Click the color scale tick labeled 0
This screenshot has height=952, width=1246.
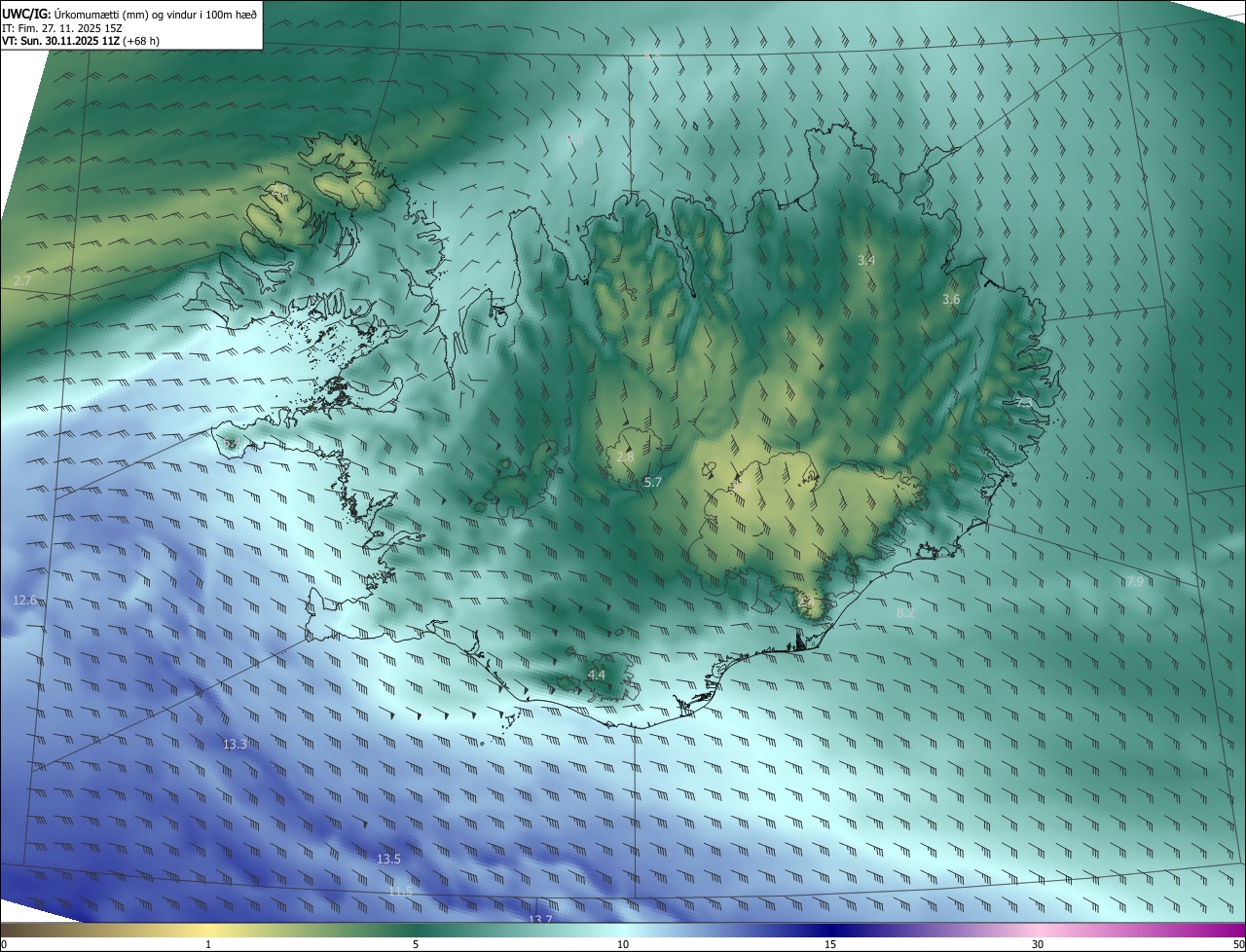tap(4, 944)
